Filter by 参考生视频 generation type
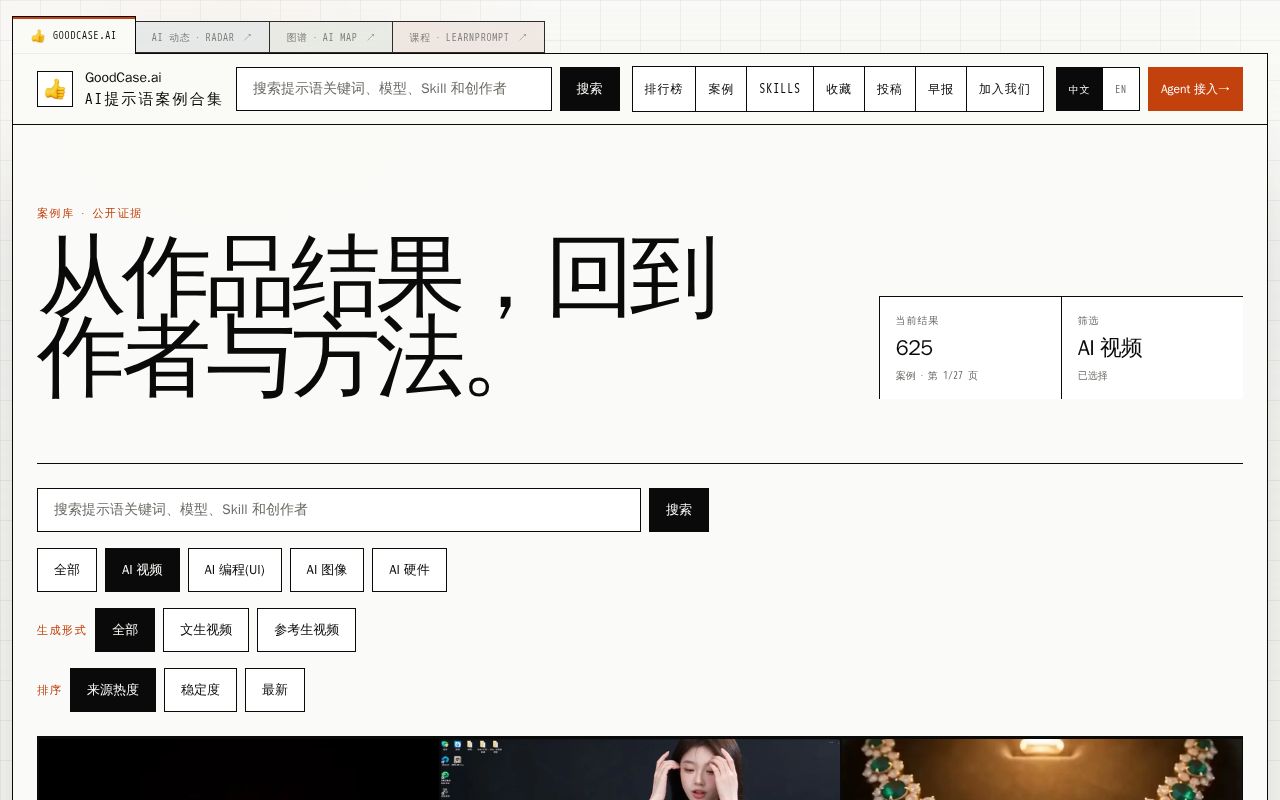 (306, 630)
